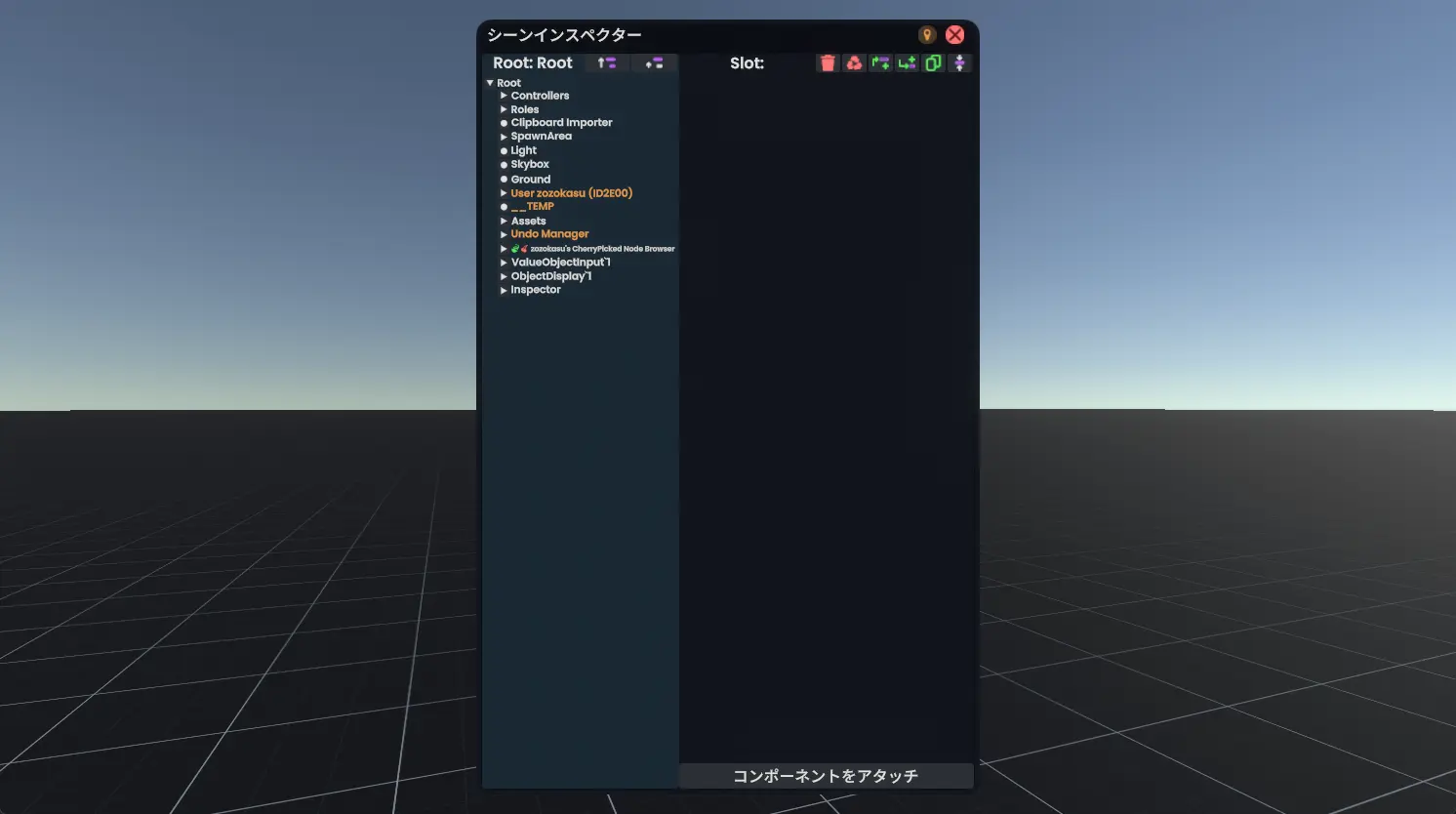
Task: Pin the inspector with the orange pin icon
Action: [x=927, y=35]
